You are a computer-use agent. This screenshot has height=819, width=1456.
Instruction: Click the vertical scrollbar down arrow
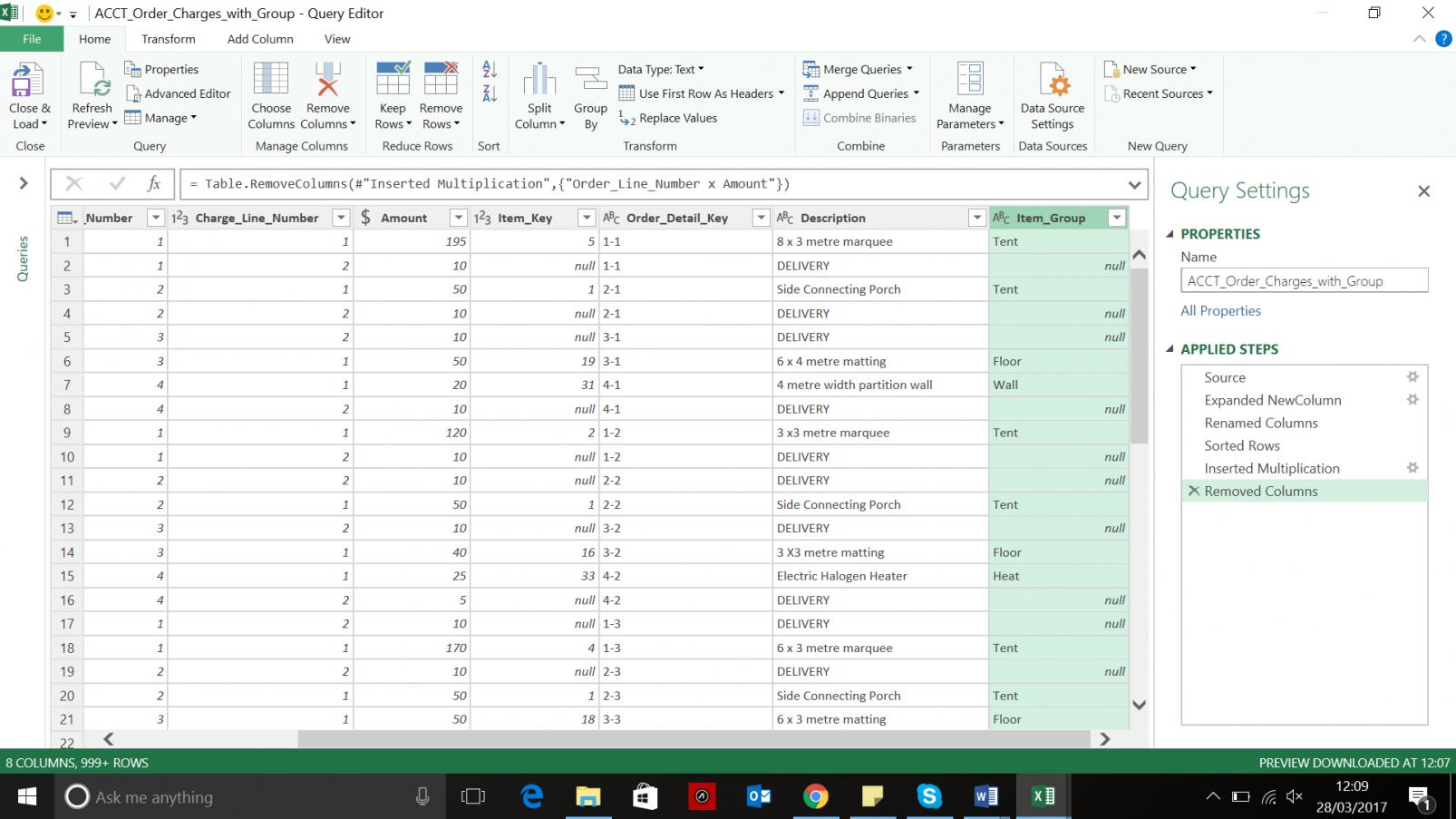click(1140, 705)
